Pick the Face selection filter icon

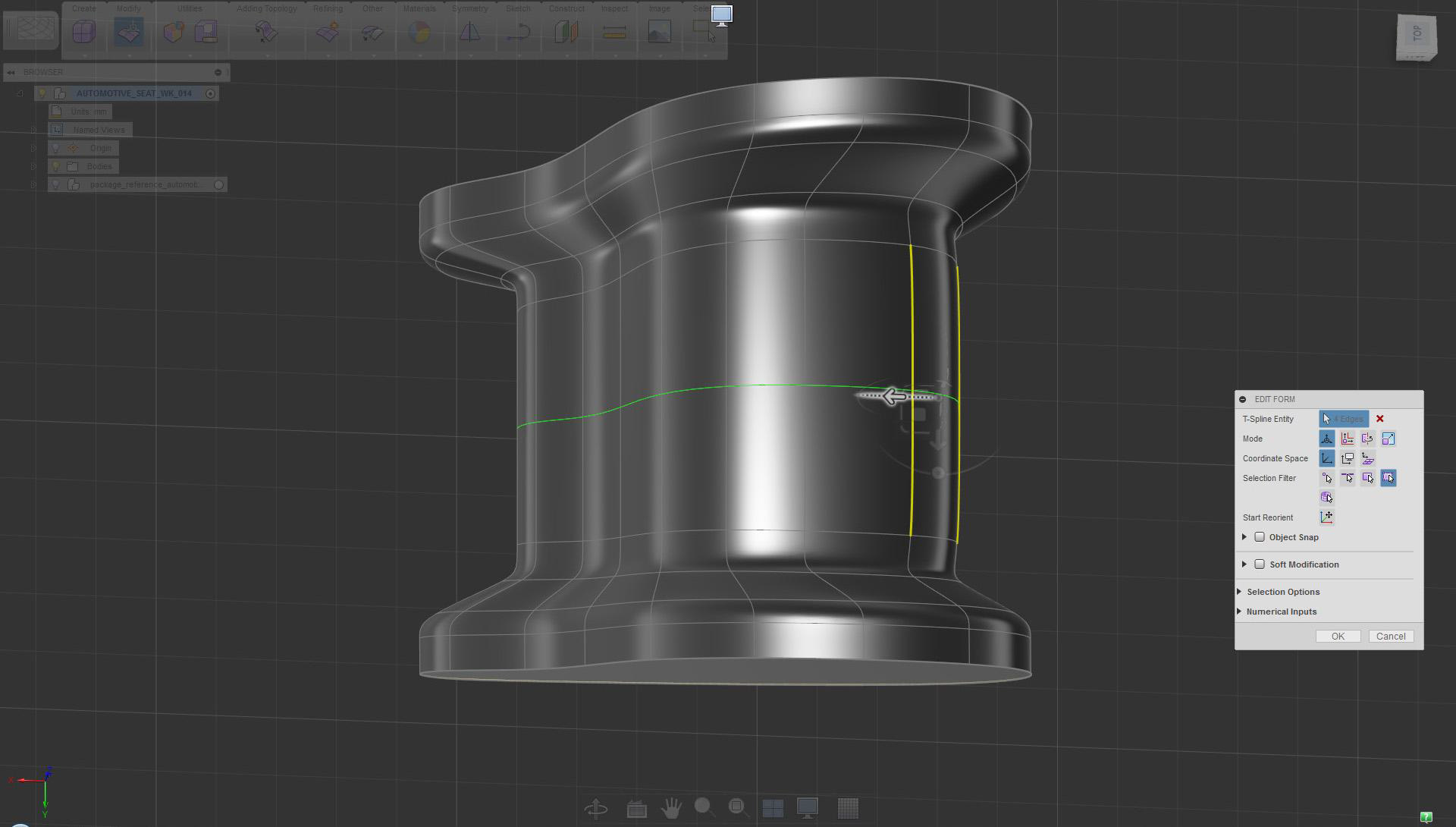[1368, 478]
